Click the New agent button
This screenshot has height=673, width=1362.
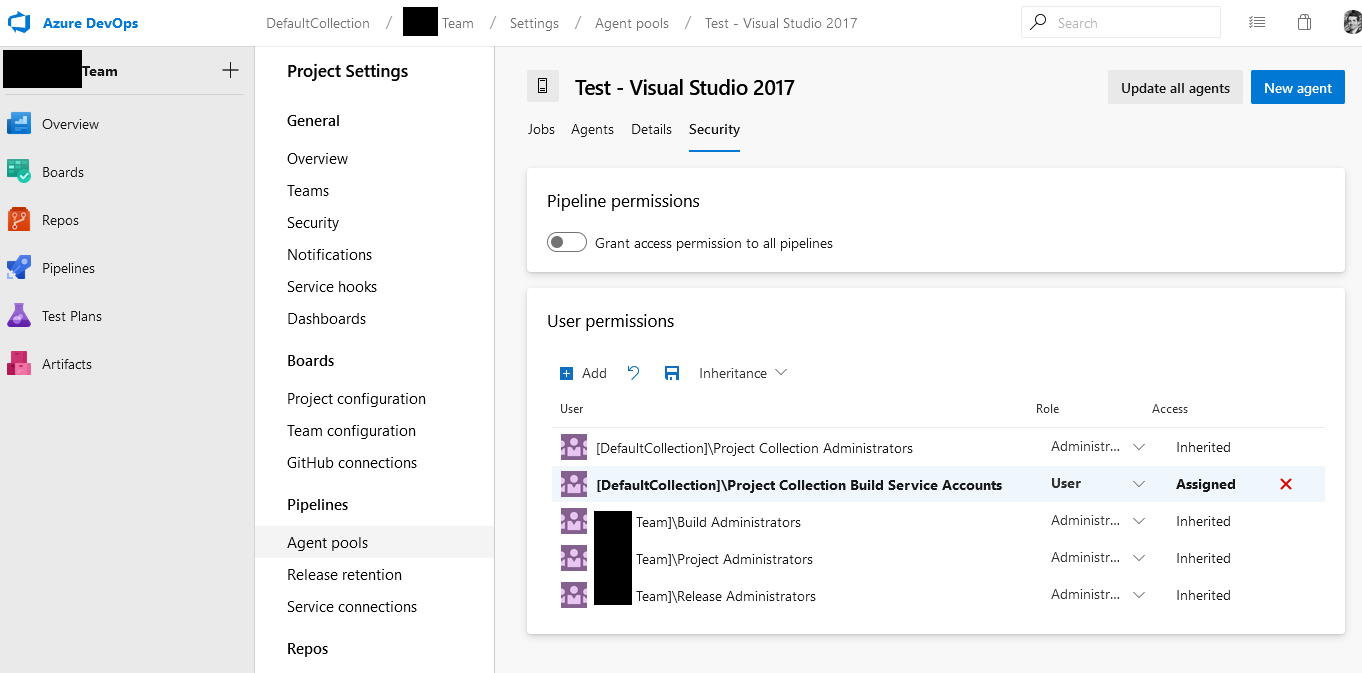coord(1297,88)
